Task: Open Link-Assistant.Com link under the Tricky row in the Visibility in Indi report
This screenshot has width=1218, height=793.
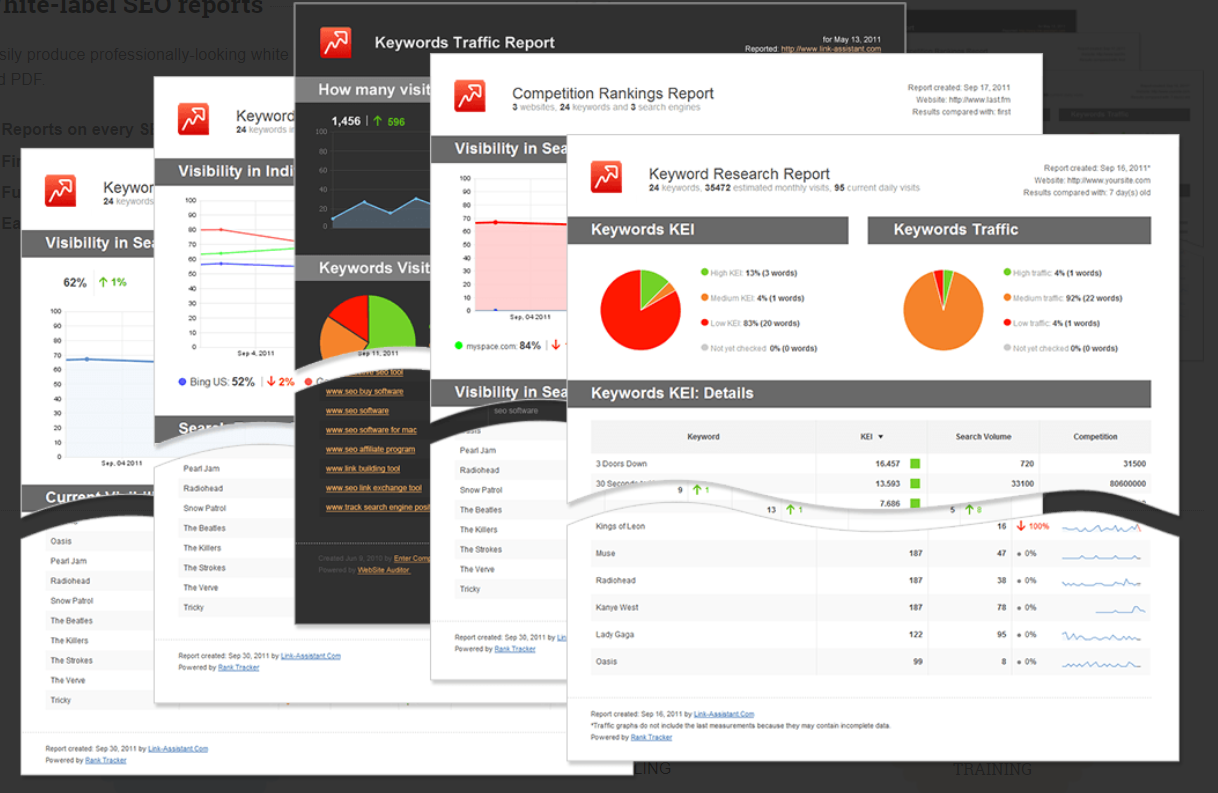Action: pyautogui.click(x=311, y=656)
